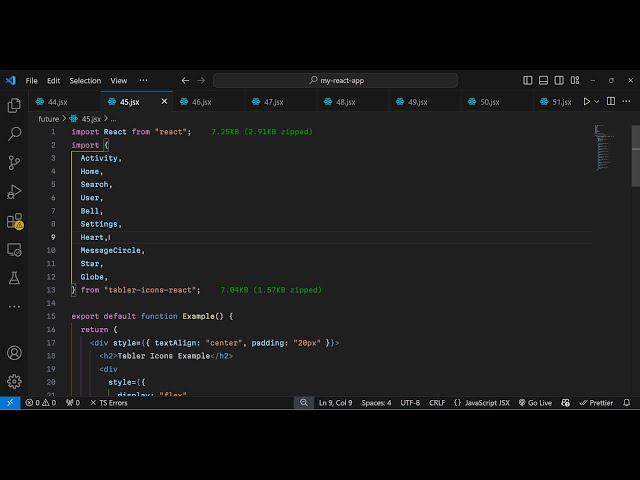640x480 pixels.
Task: Open the Search view in sidebar
Action: [14, 133]
